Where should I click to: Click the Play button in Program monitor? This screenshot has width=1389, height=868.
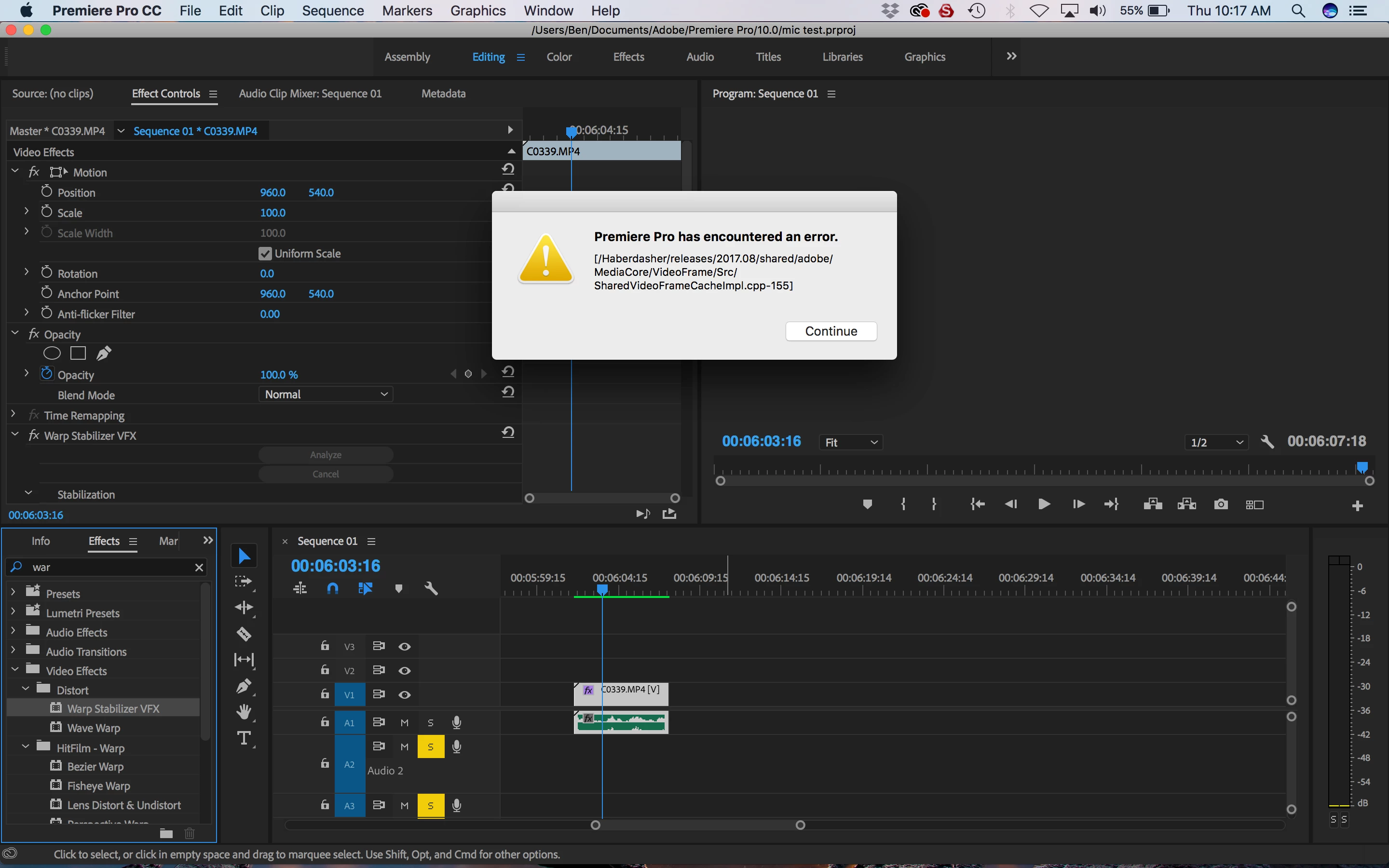tap(1044, 504)
